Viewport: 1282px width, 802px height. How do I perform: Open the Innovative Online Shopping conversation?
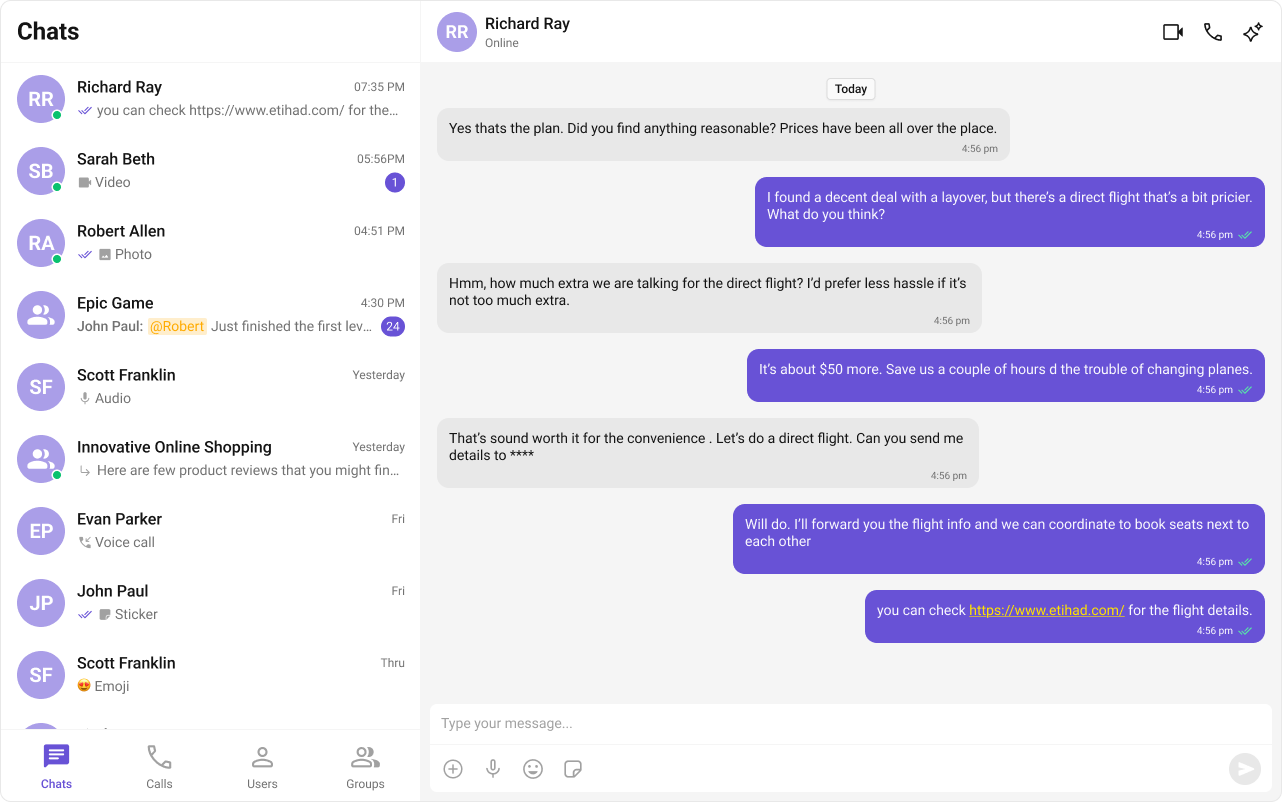(x=210, y=459)
